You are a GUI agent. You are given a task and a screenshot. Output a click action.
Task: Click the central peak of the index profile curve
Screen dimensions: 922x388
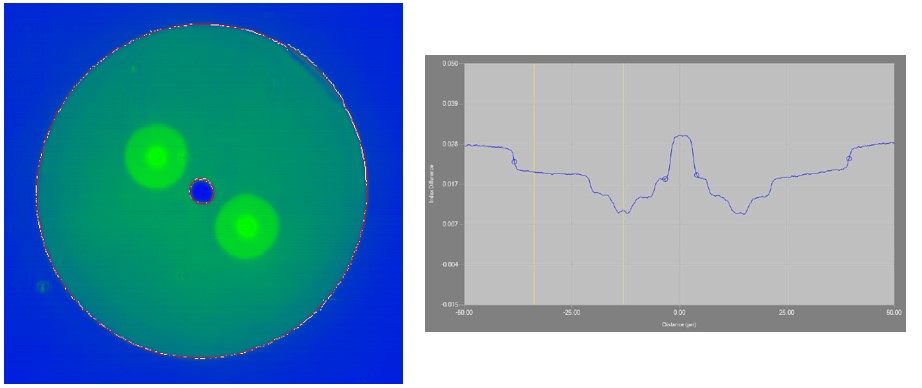pos(681,136)
